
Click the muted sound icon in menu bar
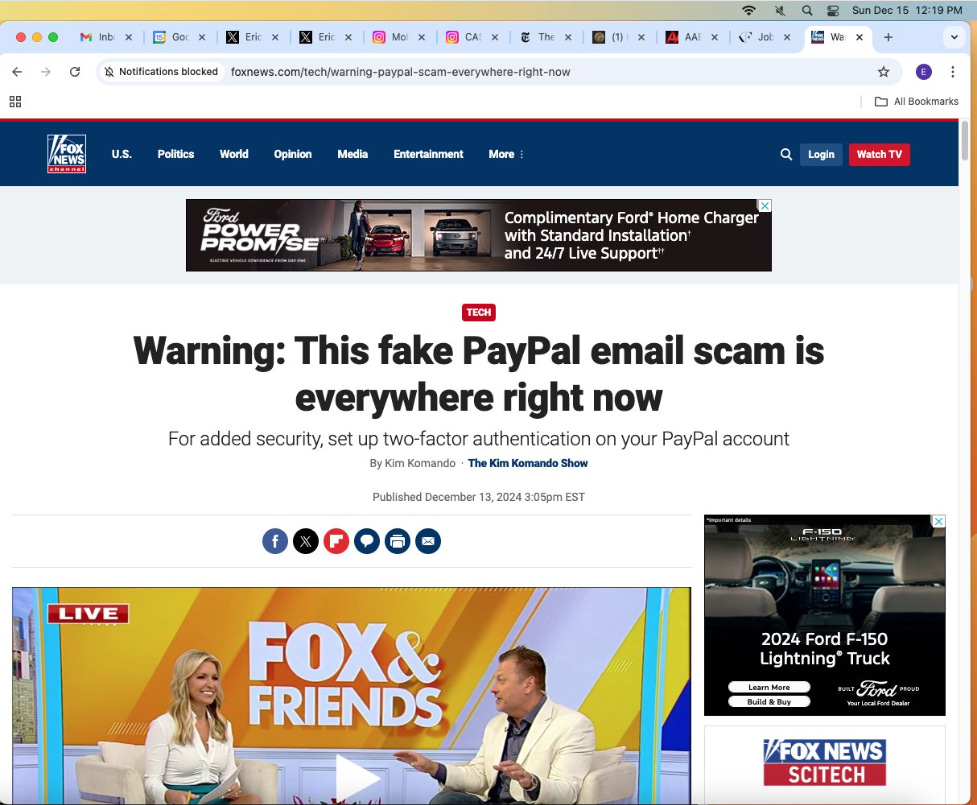pos(779,10)
